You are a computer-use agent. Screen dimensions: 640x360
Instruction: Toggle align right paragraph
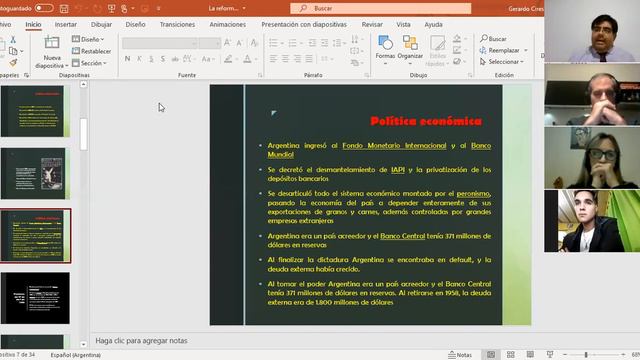pyautogui.click(x=297, y=59)
